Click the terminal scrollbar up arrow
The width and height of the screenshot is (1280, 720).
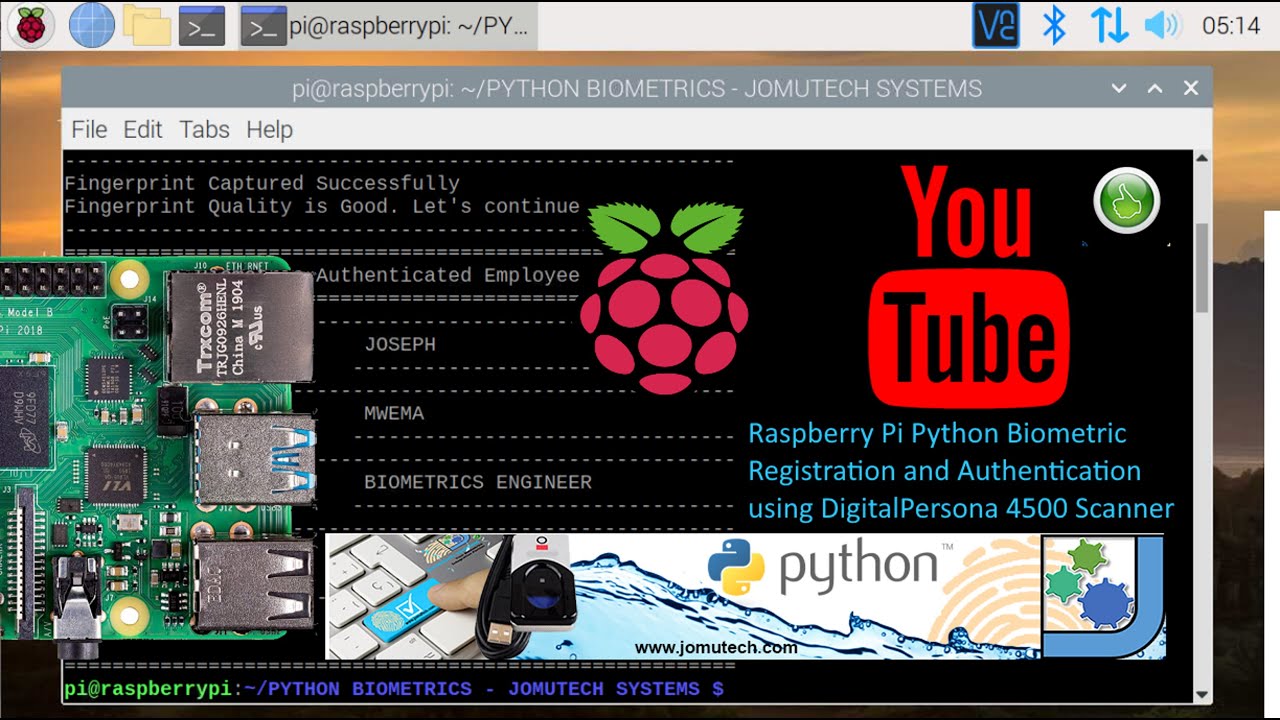click(1202, 158)
